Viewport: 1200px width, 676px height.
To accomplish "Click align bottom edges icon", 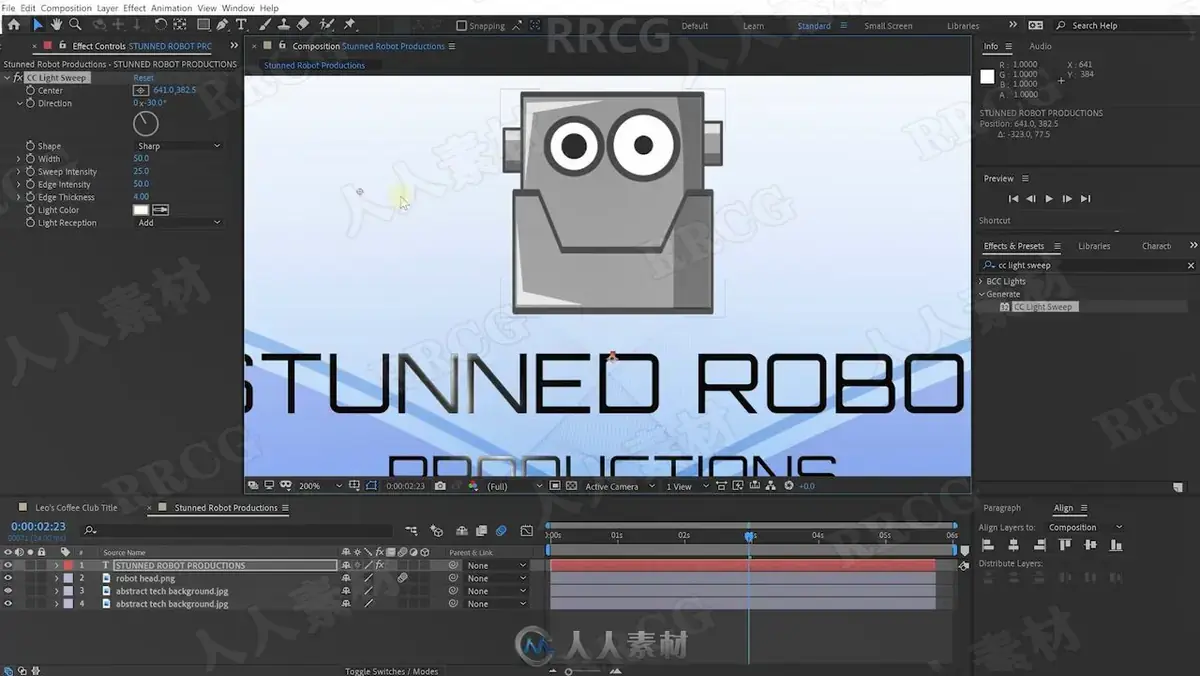I will (1116, 545).
